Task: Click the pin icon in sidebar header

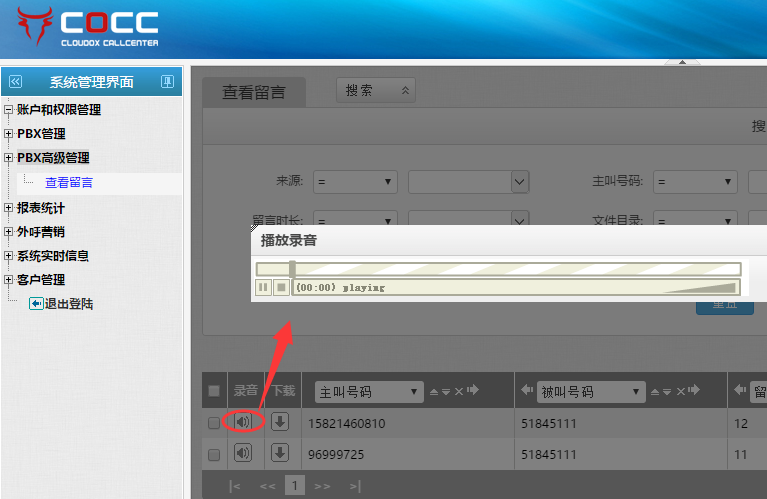Action: pyautogui.click(x=167, y=82)
